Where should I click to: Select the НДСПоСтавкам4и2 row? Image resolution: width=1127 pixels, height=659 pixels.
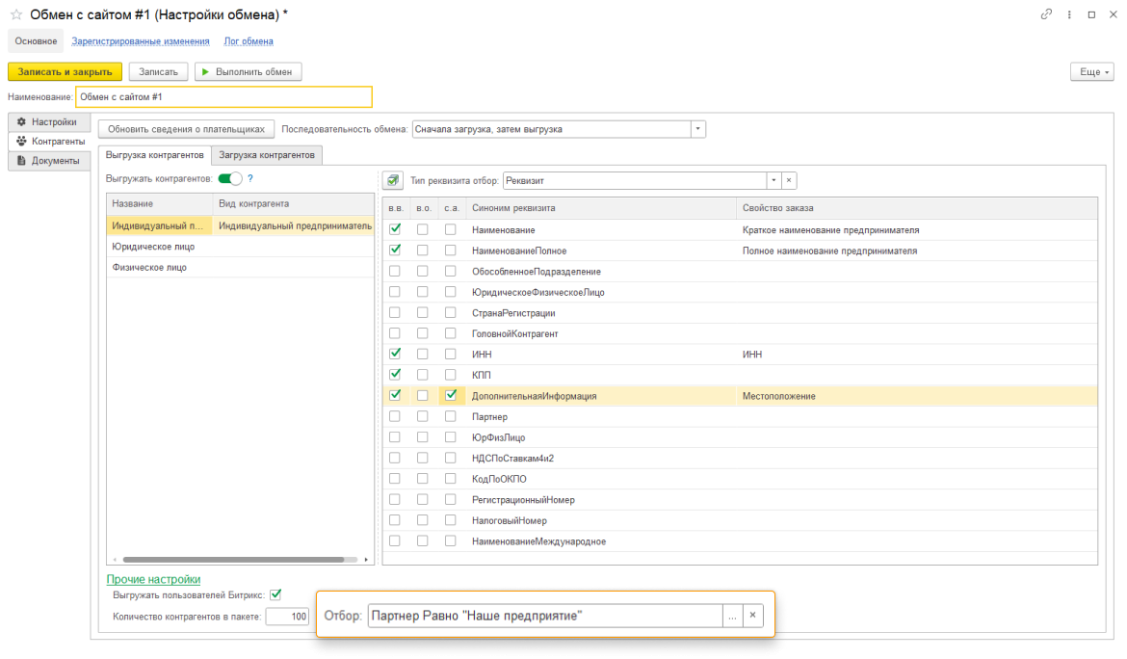click(x=740, y=458)
